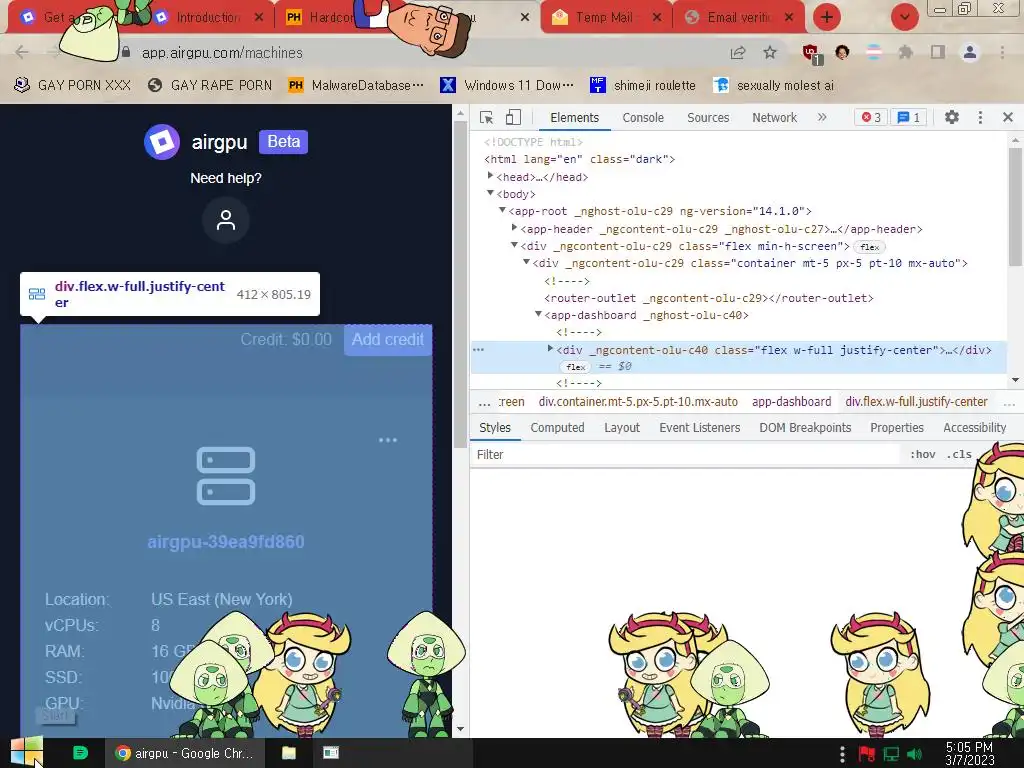Switch to the Introduction browser tab
Image resolution: width=1024 pixels, height=768 pixels.
click(209, 18)
